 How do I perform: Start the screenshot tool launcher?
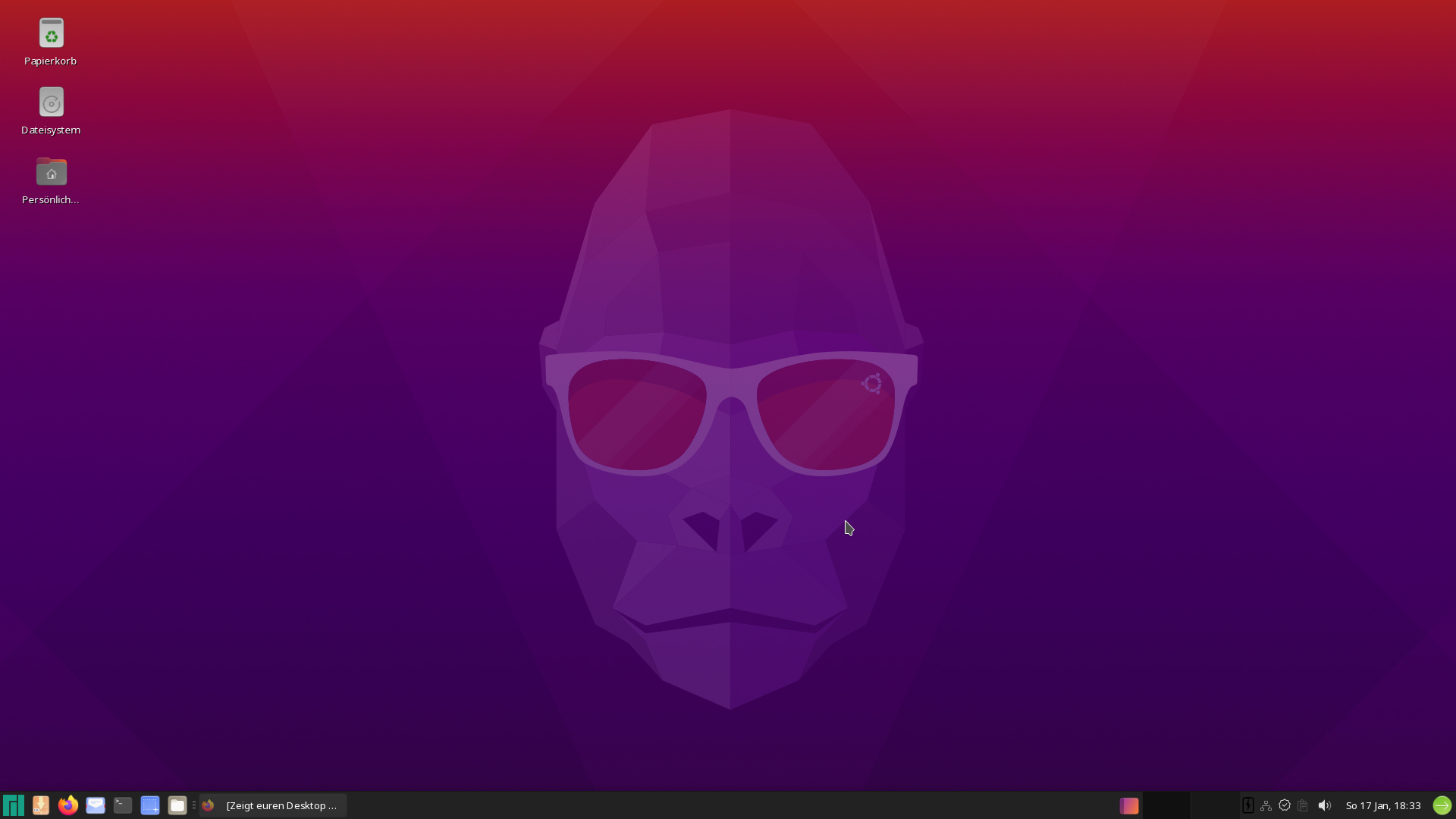(x=150, y=805)
